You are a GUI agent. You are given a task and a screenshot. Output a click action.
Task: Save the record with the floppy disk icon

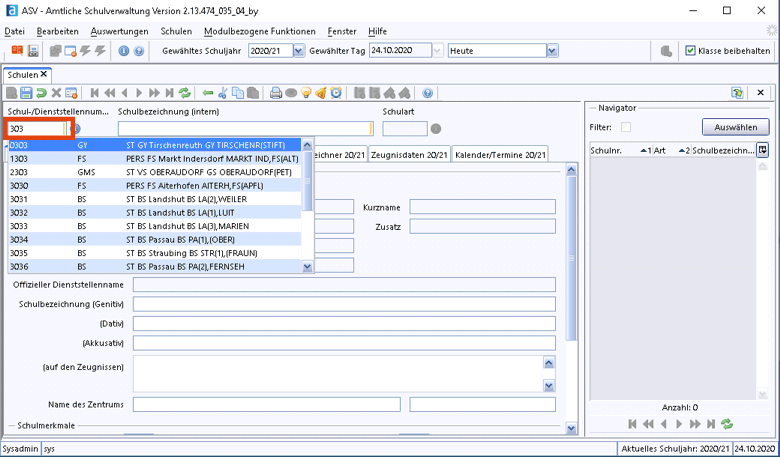click(26, 93)
